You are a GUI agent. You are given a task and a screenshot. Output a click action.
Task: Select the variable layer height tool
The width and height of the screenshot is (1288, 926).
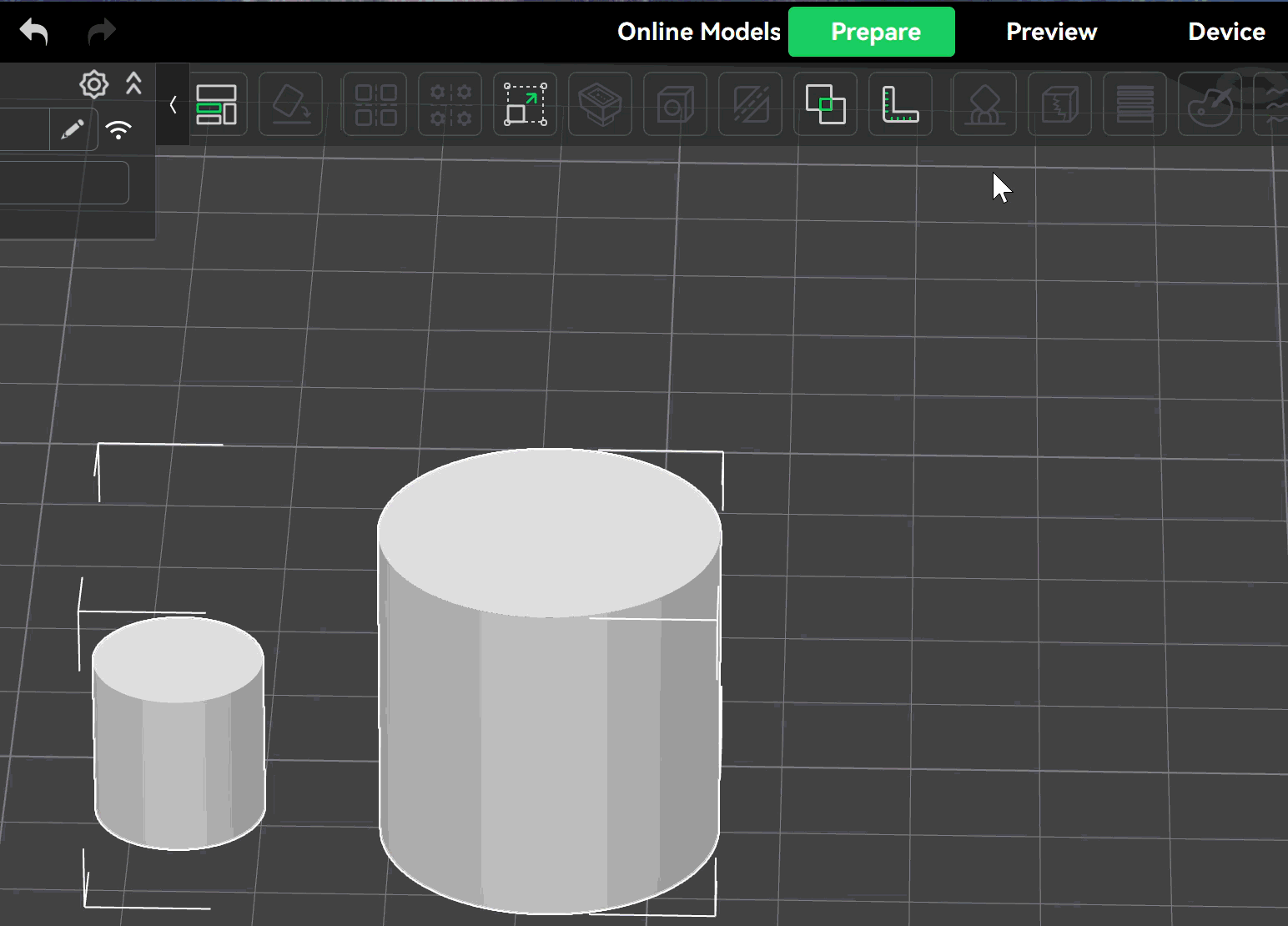point(1135,104)
